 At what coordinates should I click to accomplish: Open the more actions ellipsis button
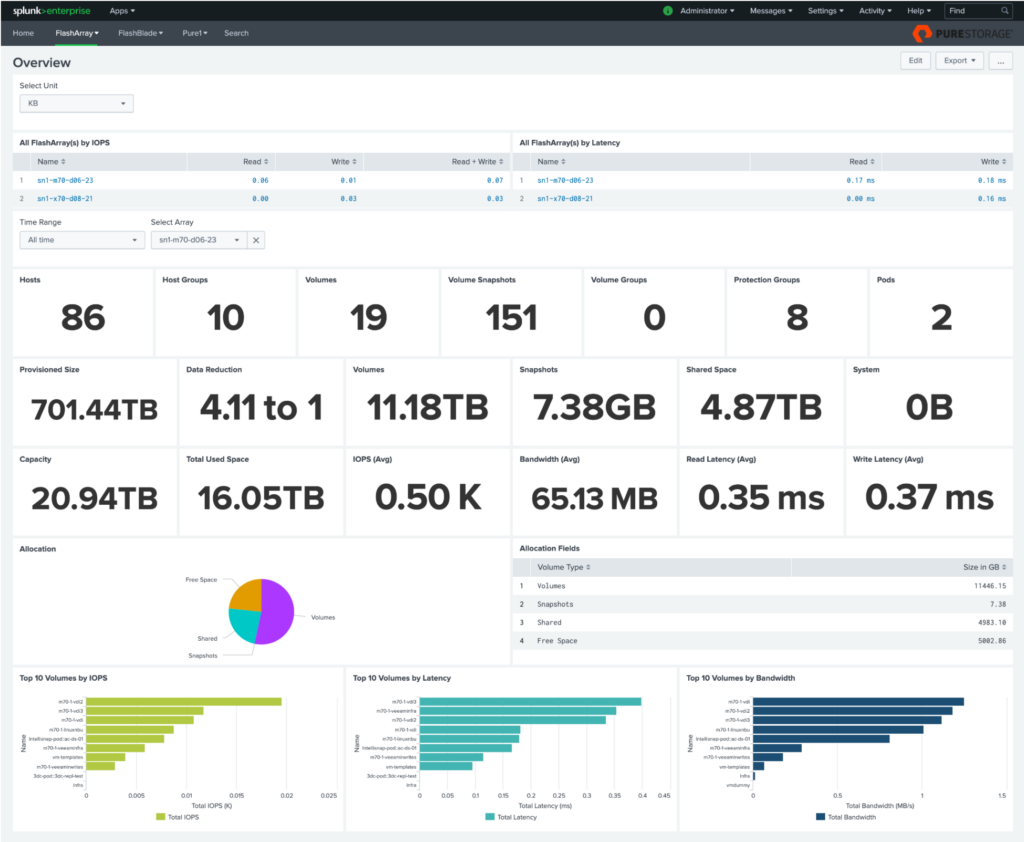click(x=1000, y=61)
